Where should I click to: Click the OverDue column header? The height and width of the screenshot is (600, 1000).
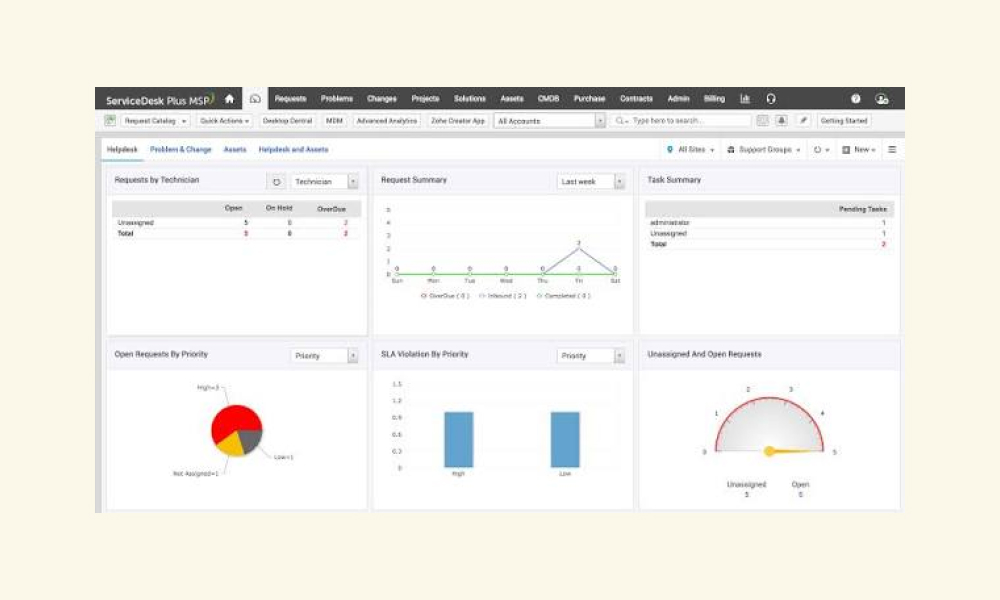[332, 209]
